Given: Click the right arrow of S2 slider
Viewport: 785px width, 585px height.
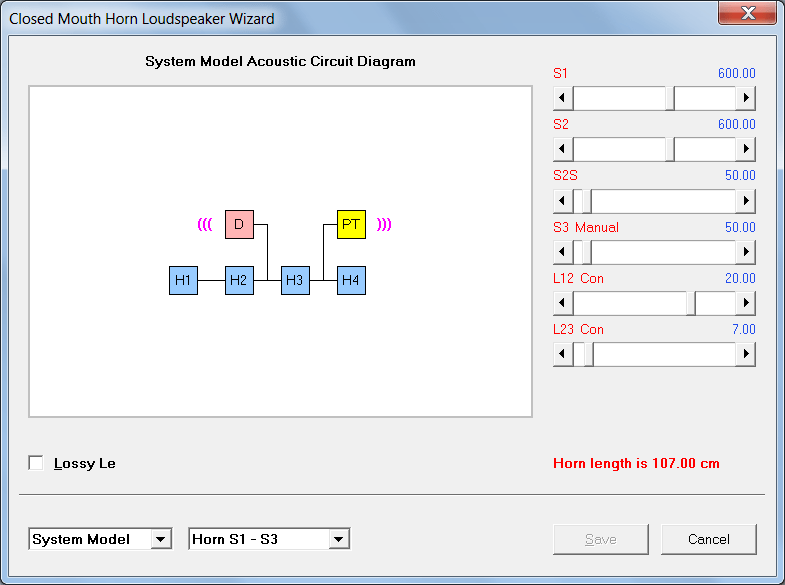Looking at the screenshot, I should tap(745, 149).
